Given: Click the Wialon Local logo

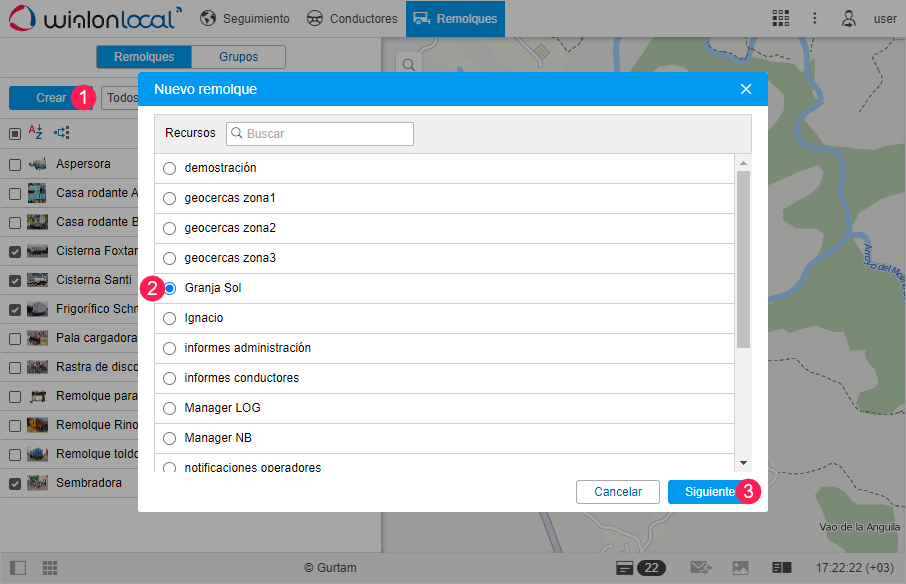Looking at the screenshot, I should click(x=95, y=18).
